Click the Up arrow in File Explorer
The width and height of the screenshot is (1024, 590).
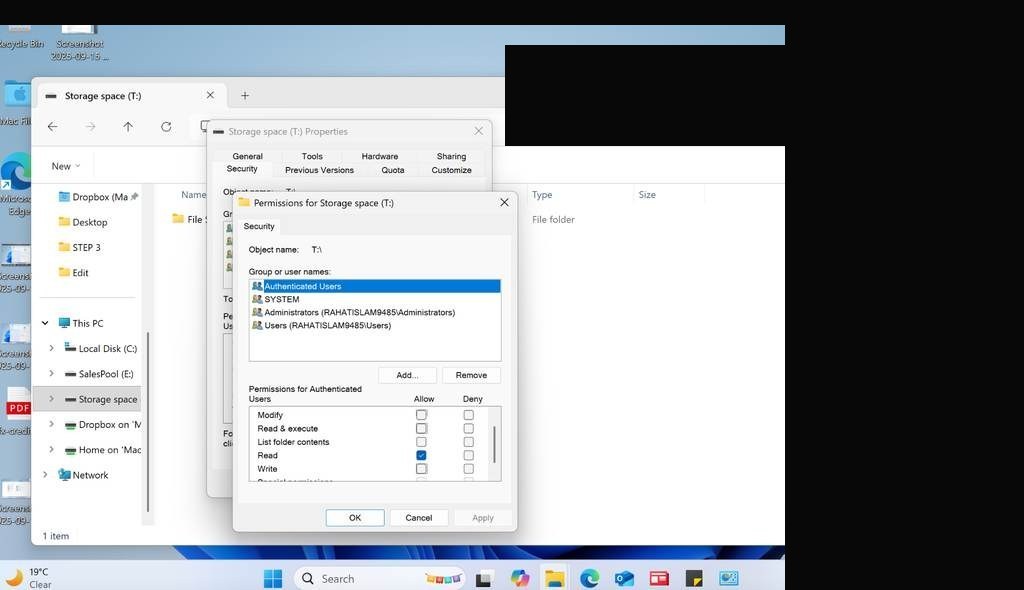pos(128,127)
